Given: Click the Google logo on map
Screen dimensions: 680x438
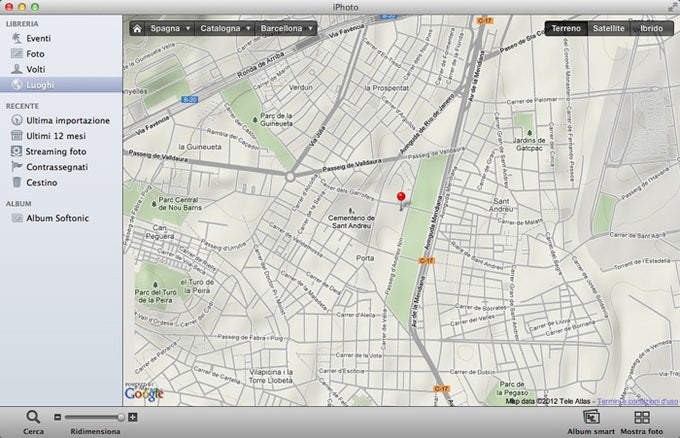Looking at the screenshot, I should 144,393.
